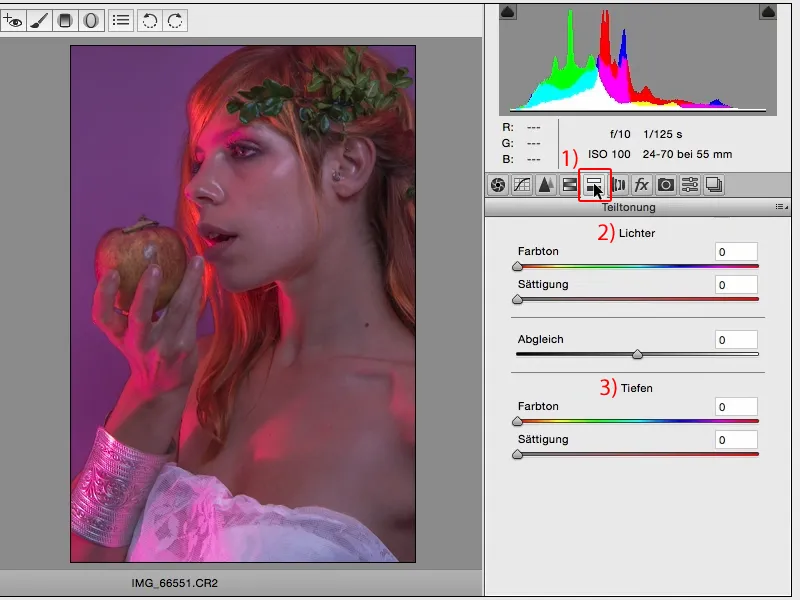Click the Teiltonung panel title
The height and width of the screenshot is (600, 800).
coord(629,207)
